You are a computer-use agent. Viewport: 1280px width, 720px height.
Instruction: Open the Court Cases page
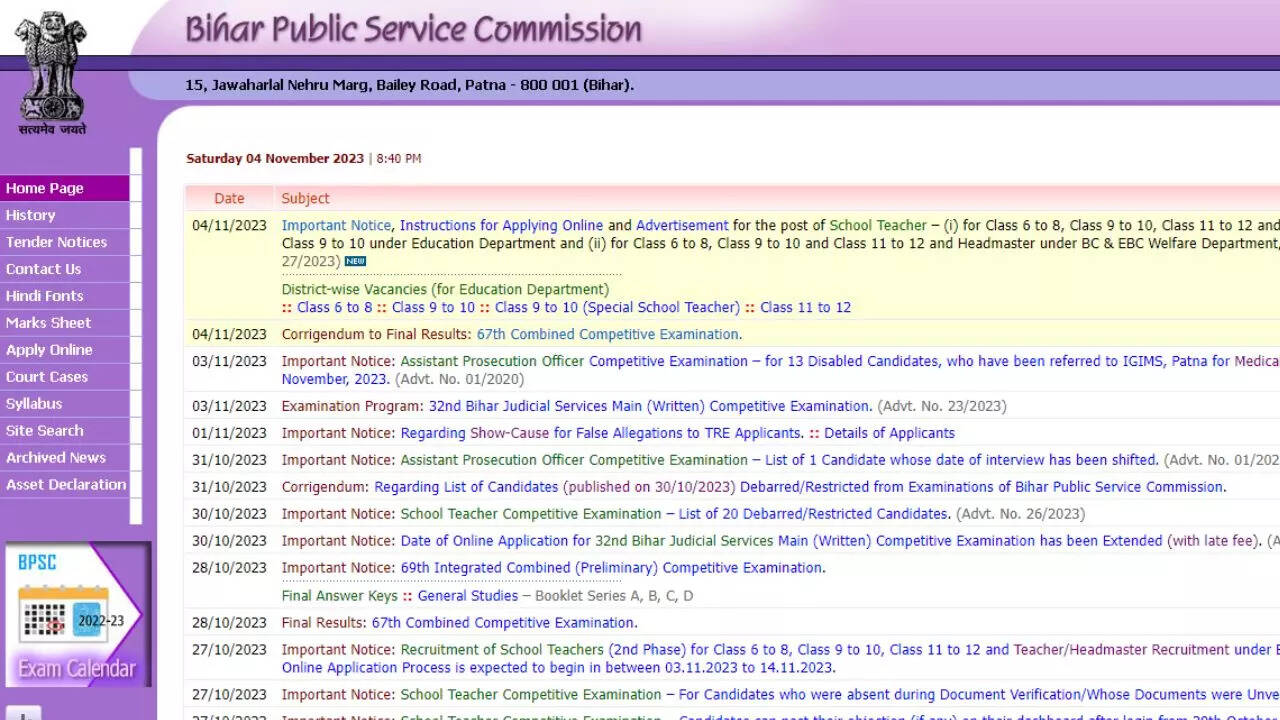coord(47,377)
